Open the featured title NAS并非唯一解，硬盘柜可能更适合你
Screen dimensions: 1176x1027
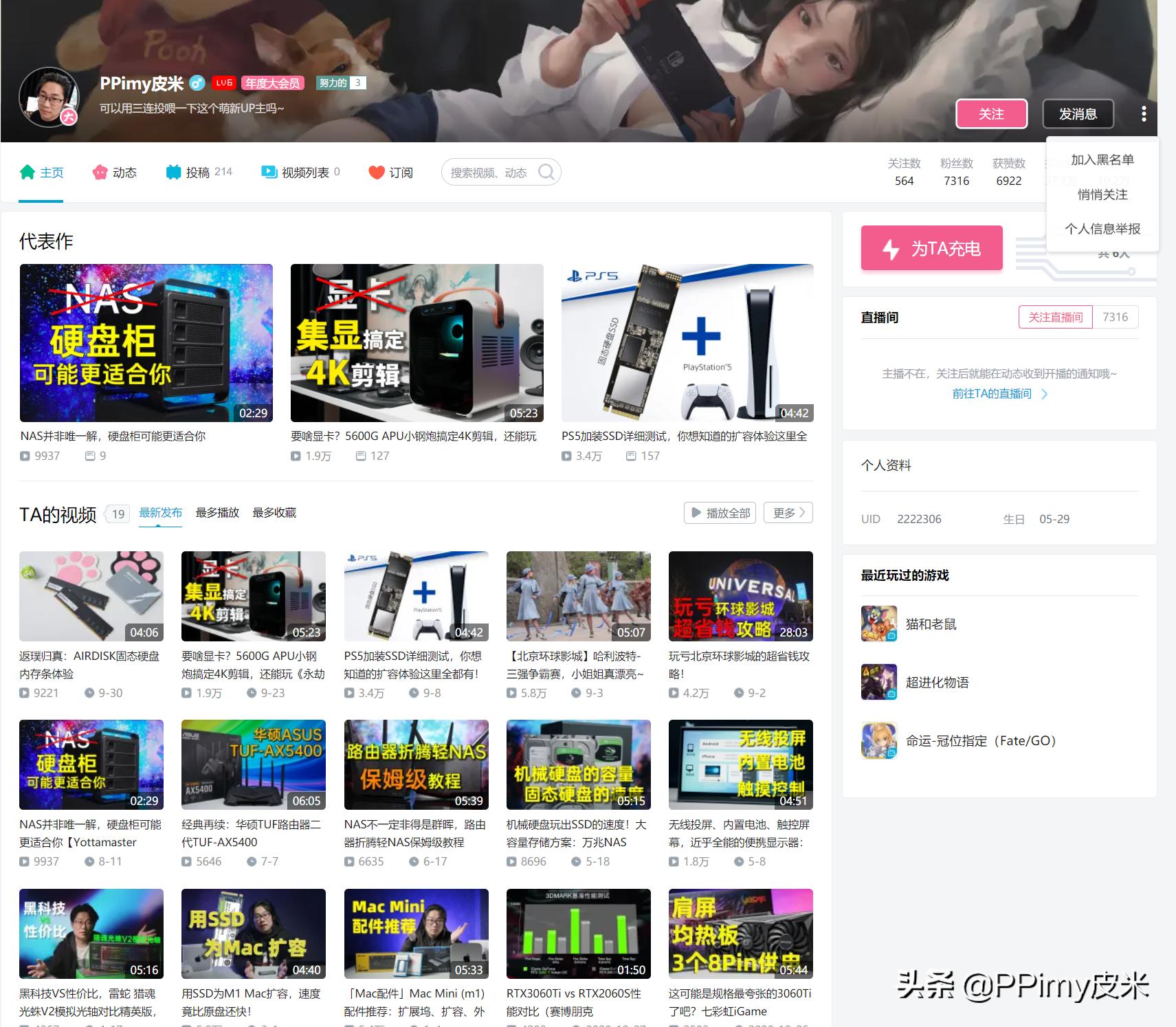pos(113,436)
